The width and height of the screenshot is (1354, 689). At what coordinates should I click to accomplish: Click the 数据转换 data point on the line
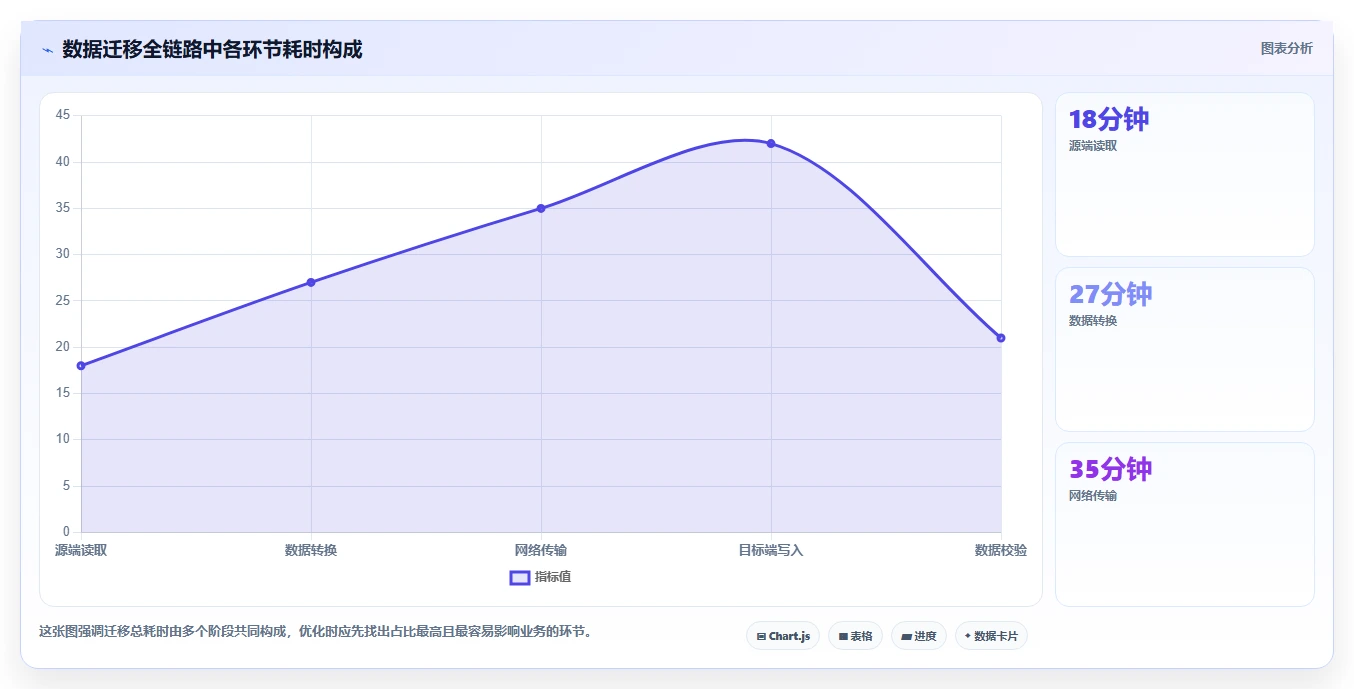tap(311, 282)
